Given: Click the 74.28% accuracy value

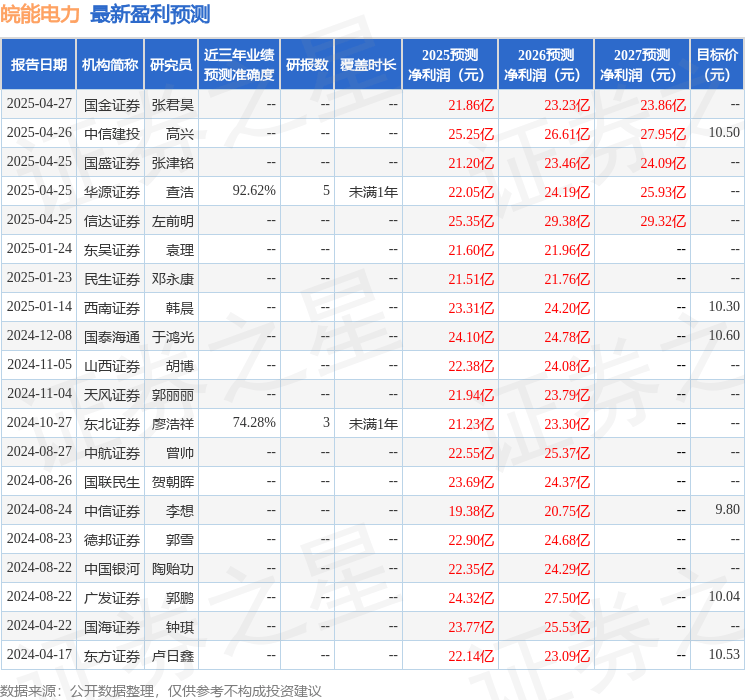Looking at the screenshot, I should click(x=254, y=422).
